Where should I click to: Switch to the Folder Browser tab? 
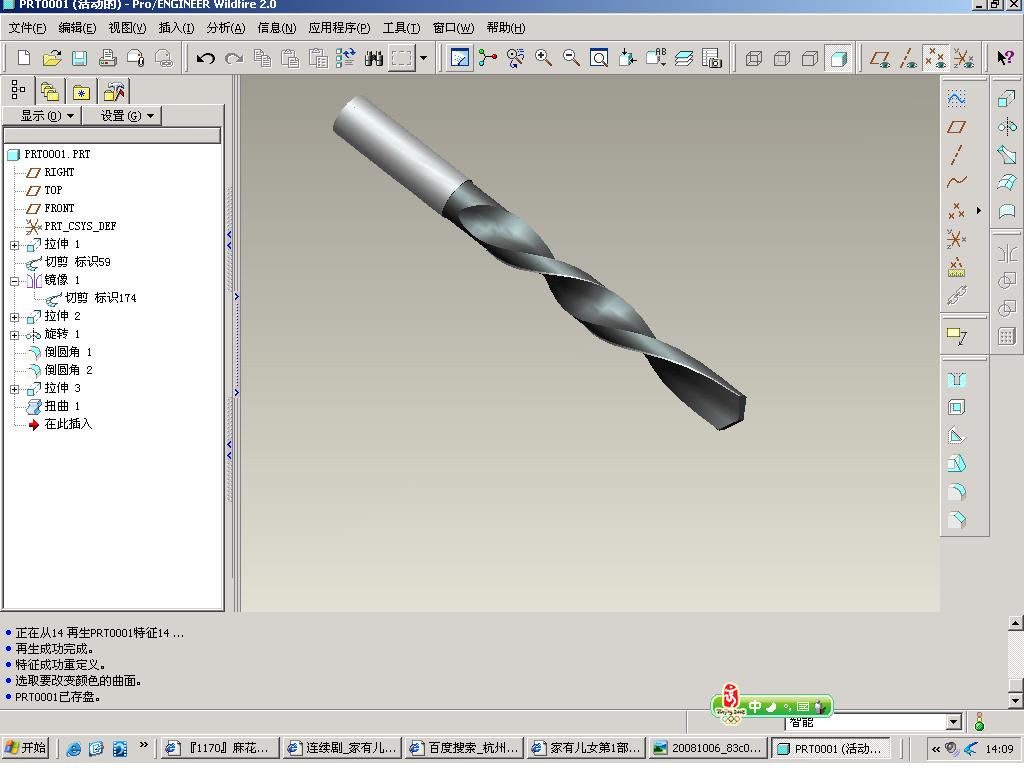click(x=50, y=91)
